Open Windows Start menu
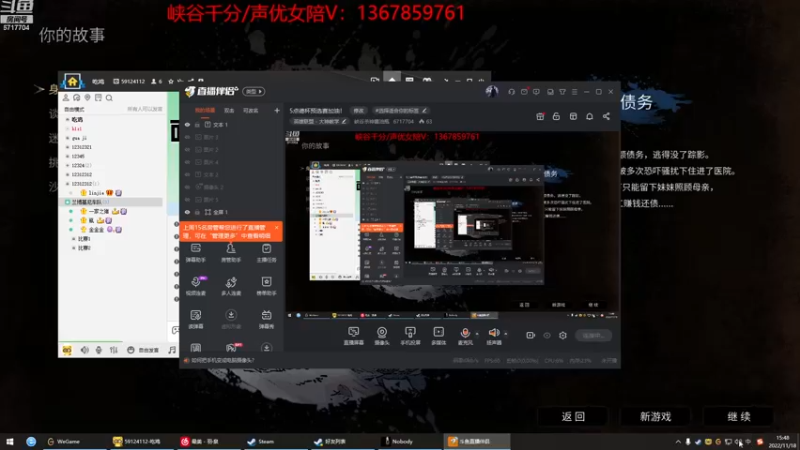This screenshot has height=450, width=800. pos(10,441)
